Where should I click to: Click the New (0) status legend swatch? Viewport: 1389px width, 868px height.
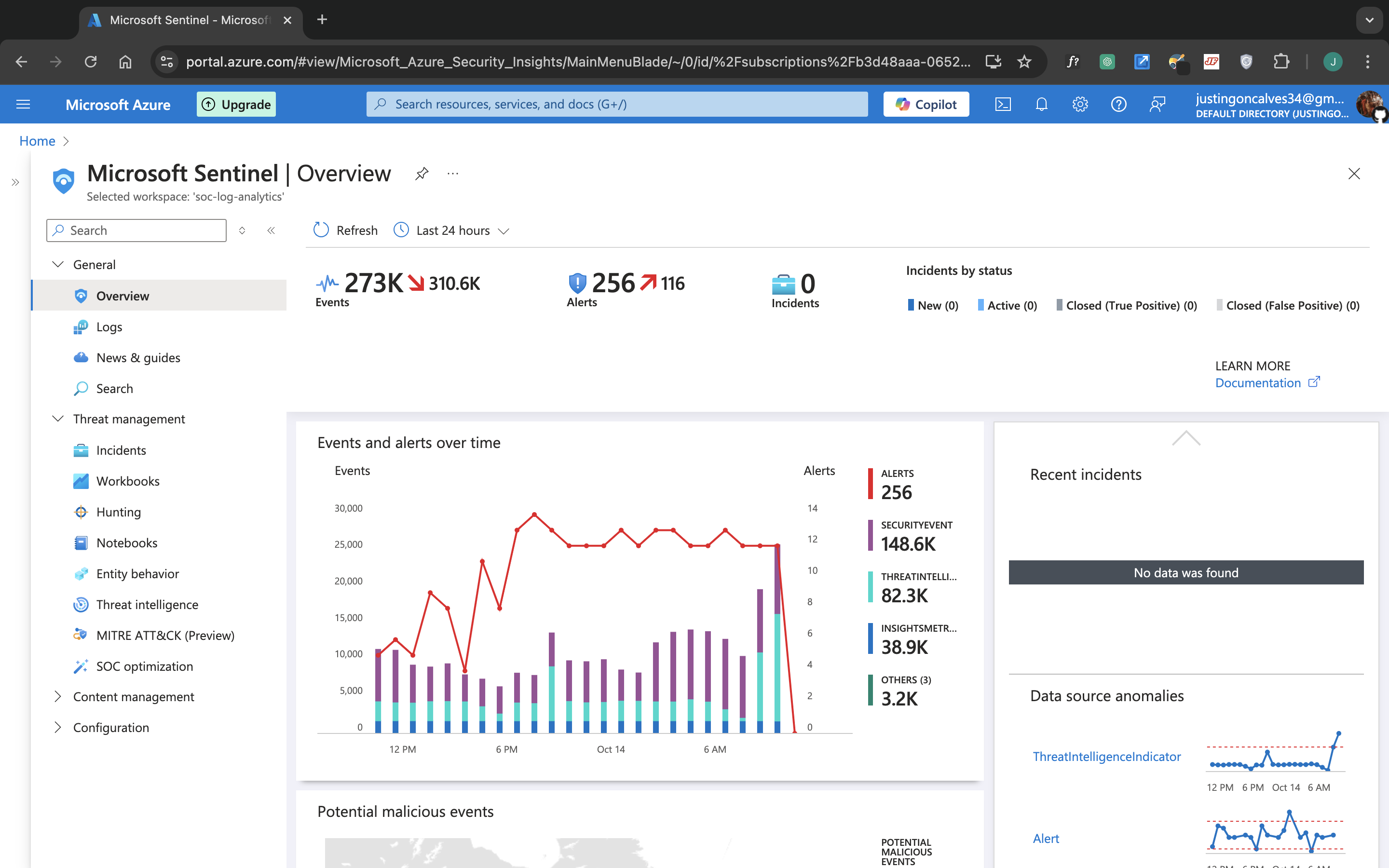click(911, 305)
